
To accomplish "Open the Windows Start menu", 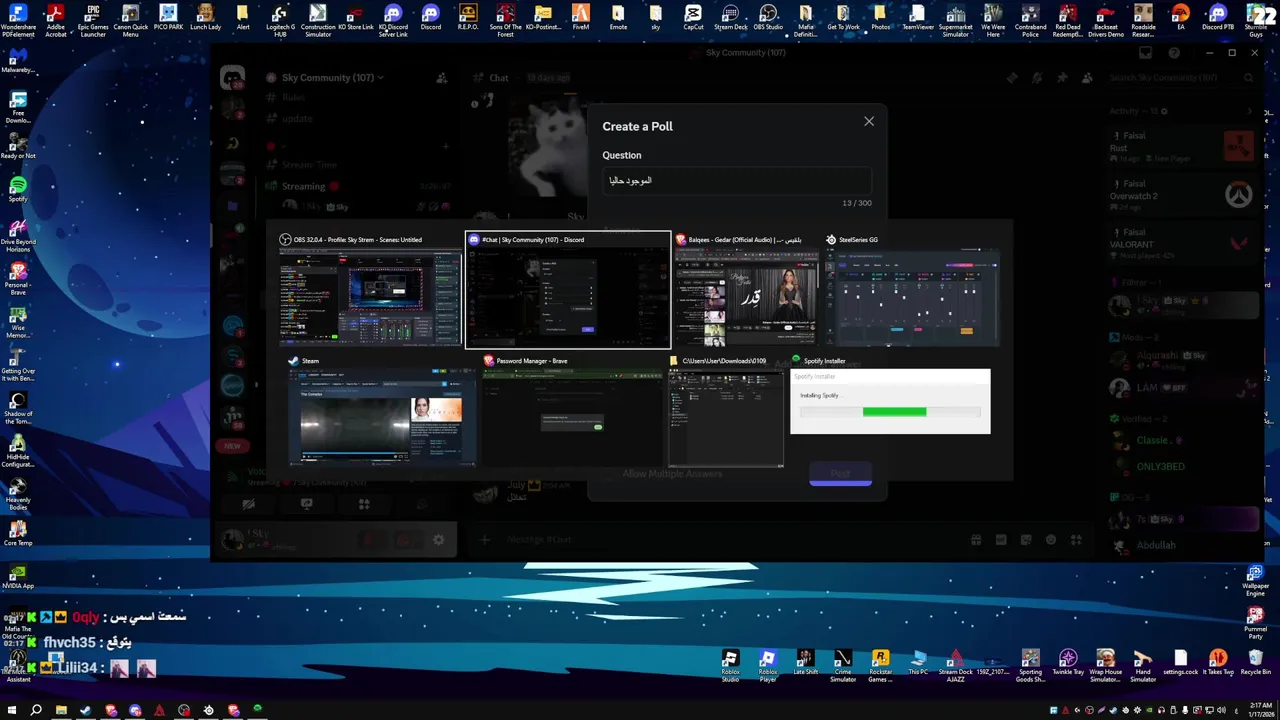I will [11, 710].
